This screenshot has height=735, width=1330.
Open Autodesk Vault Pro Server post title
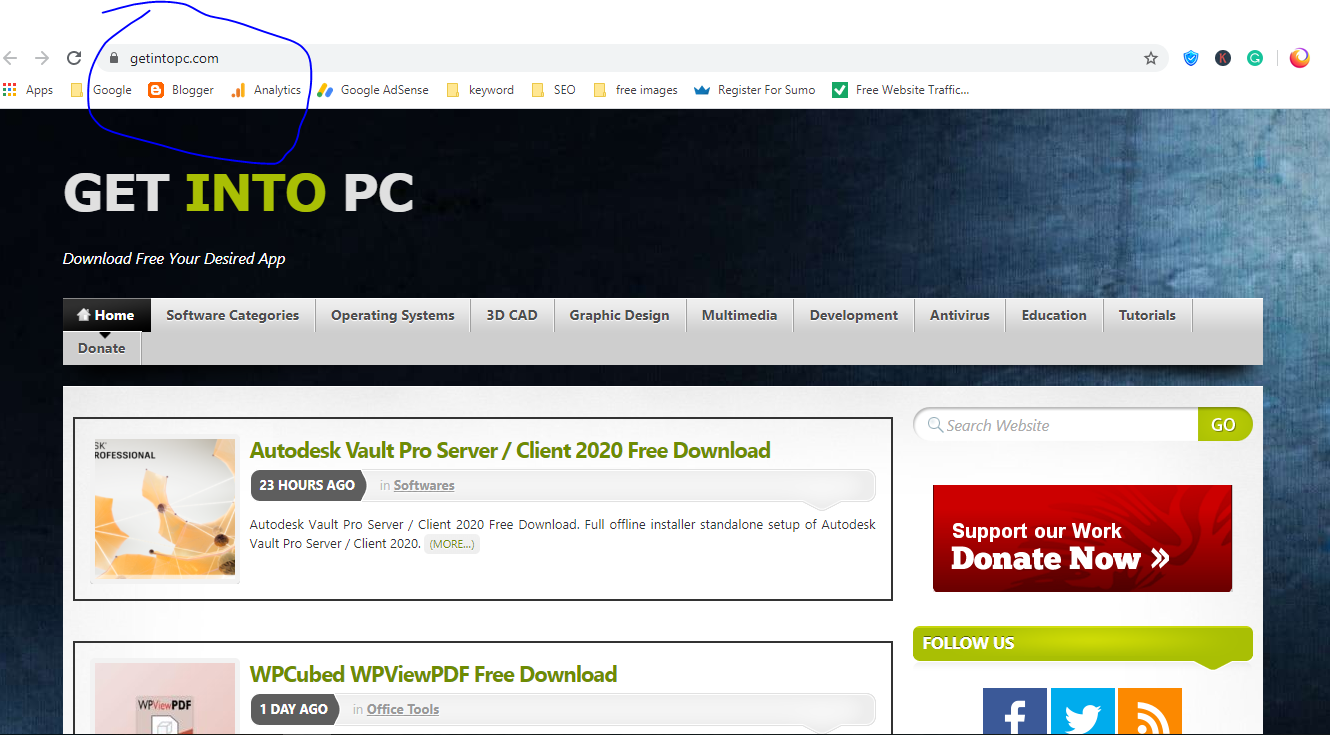click(x=510, y=450)
